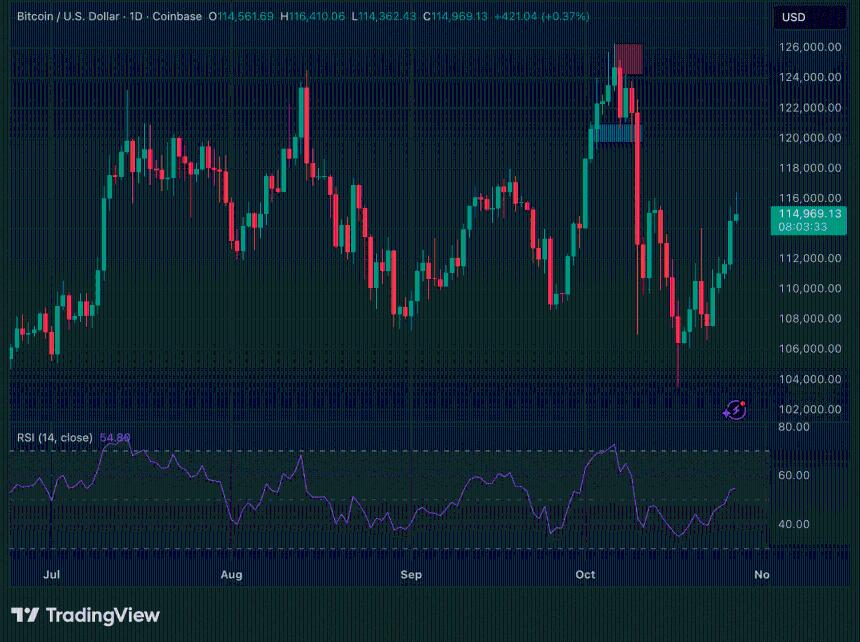Viewport: 860px width, 642px height.
Task: Click the purple lightning bolt icon
Action: click(x=735, y=408)
